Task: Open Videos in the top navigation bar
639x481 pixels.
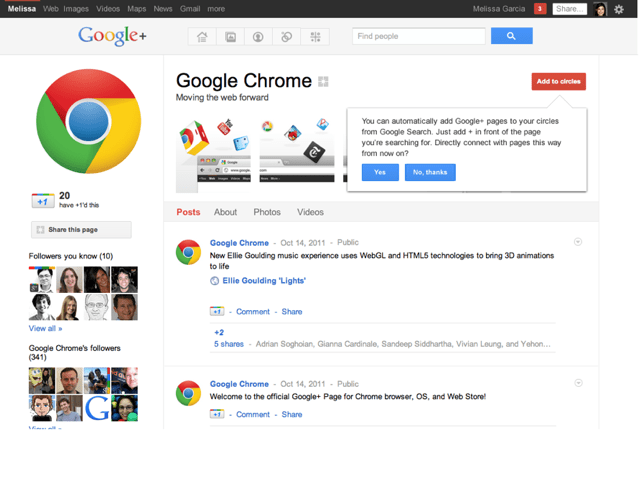Action: click(108, 9)
